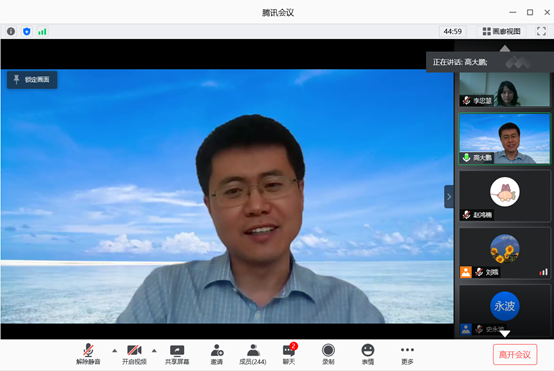Expand video options arrow beside camera
Screen dimensions: 554x371
[x=154, y=351]
